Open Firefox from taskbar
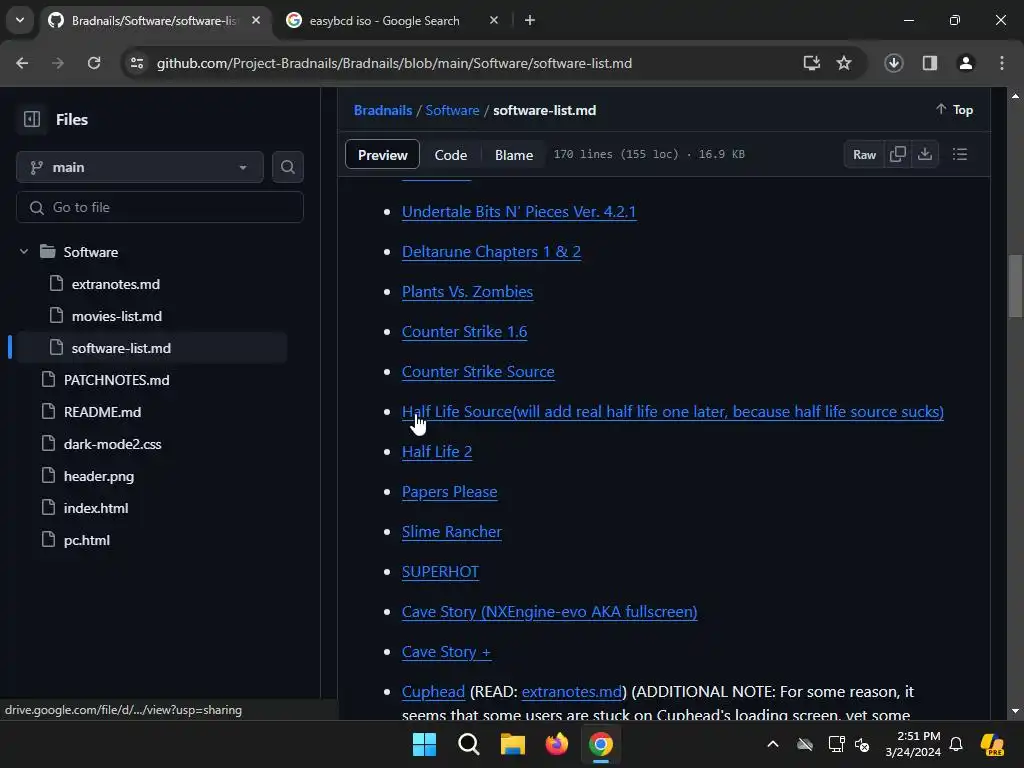The image size is (1024, 768). (556, 744)
